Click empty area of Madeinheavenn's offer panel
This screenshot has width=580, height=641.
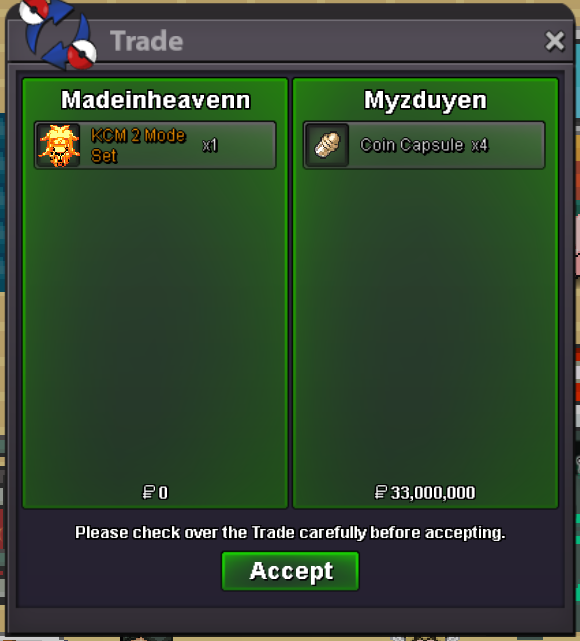pos(155,323)
